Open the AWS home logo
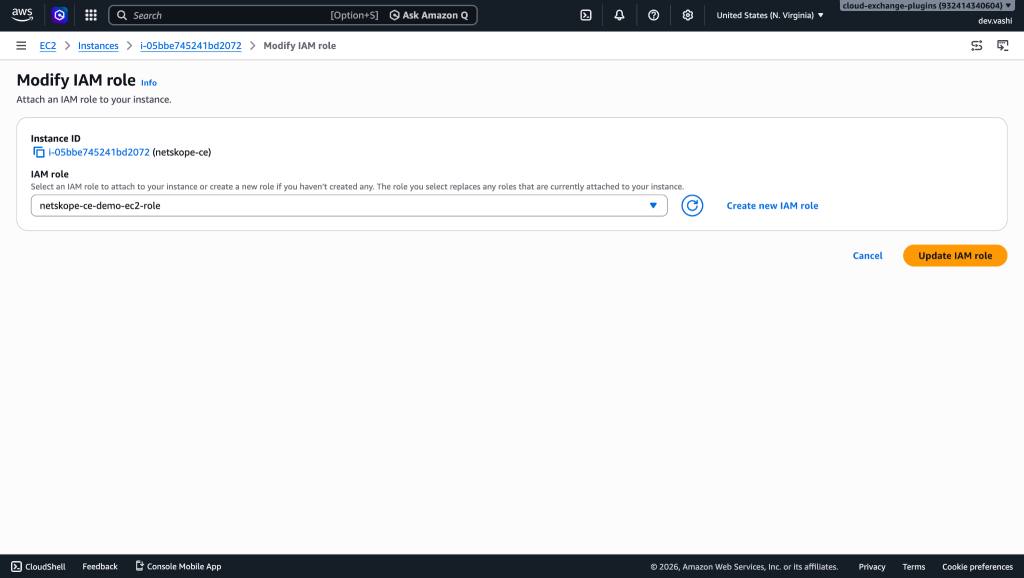This screenshot has width=1024, height=578. point(22,15)
